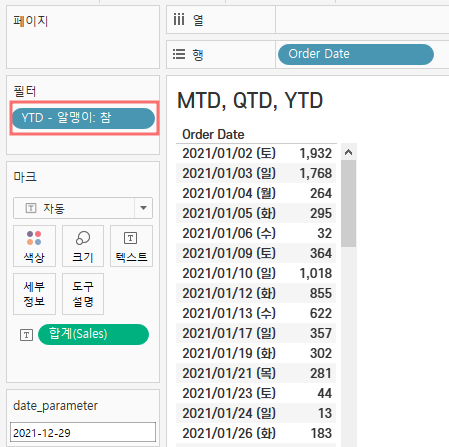449x447 pixels.
Task: Select the row 2021/01/17 (일)
Action: 256,333
